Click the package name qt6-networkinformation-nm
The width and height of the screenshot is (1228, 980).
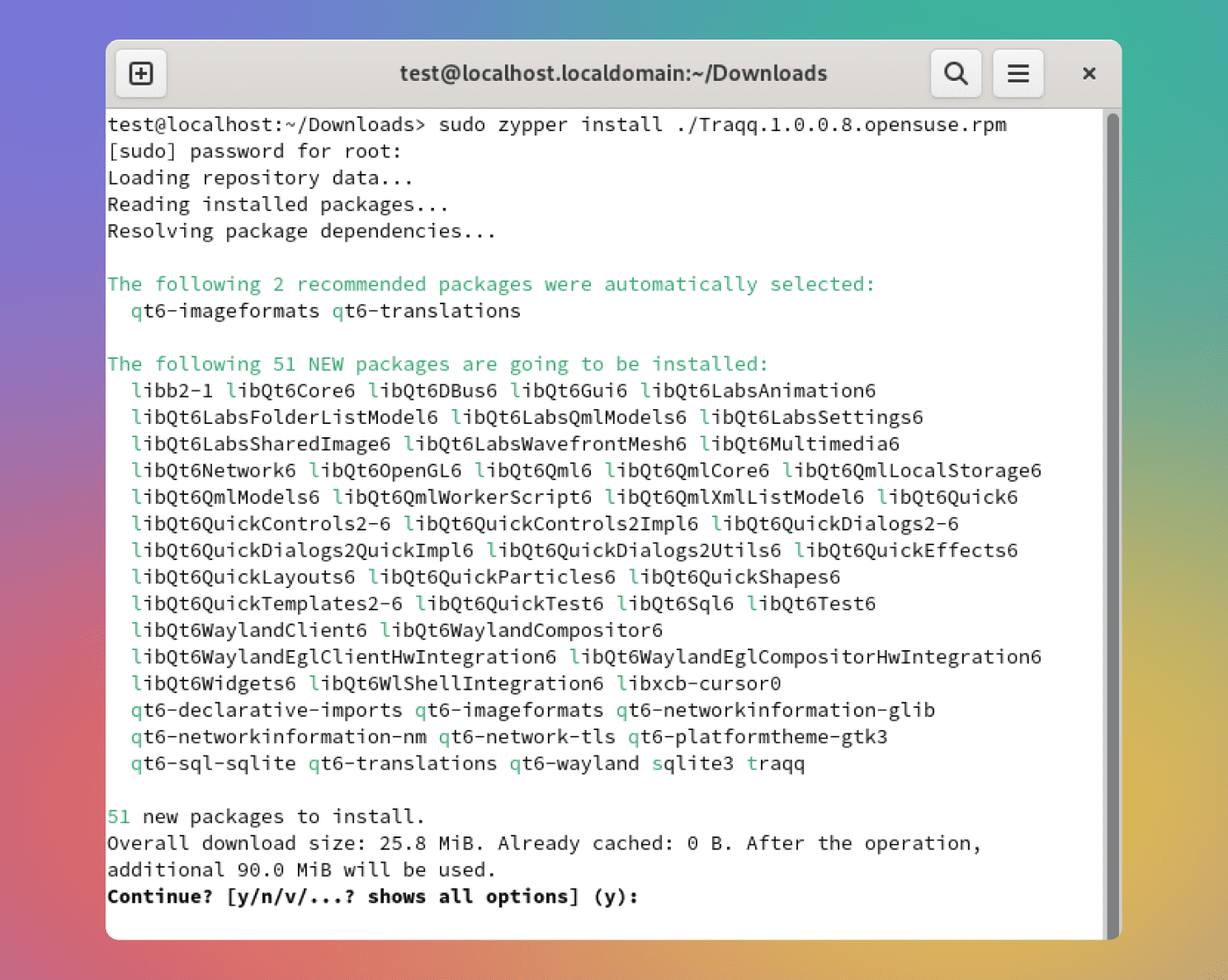coord(278,737)
